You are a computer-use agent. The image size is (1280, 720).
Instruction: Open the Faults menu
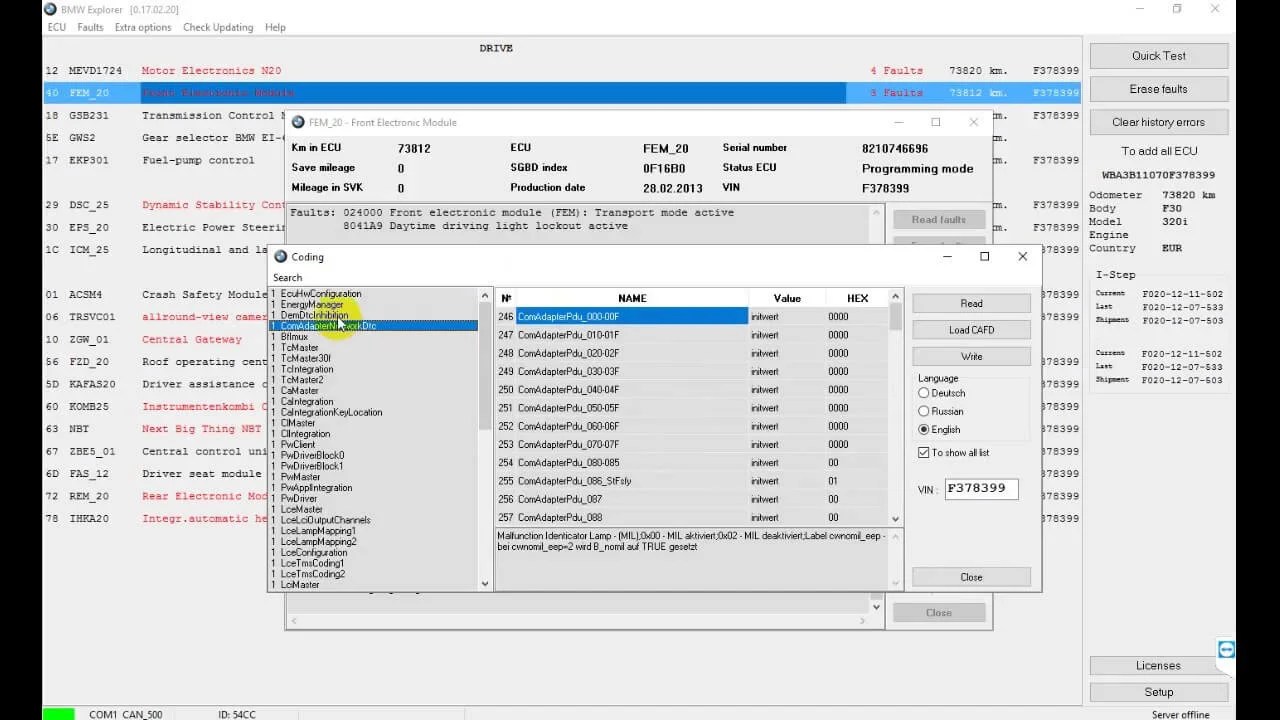pos(90,27)
